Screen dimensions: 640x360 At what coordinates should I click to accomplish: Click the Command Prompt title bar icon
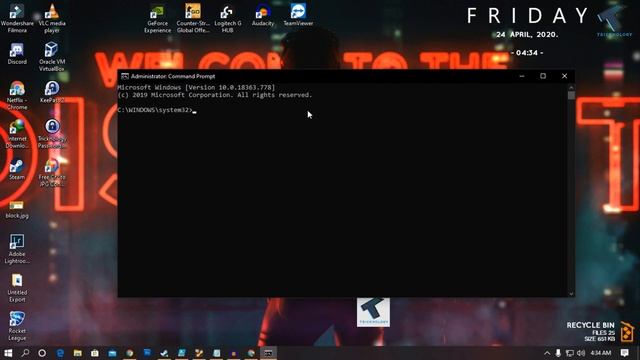pyautogui.click(x=124, y=76)
